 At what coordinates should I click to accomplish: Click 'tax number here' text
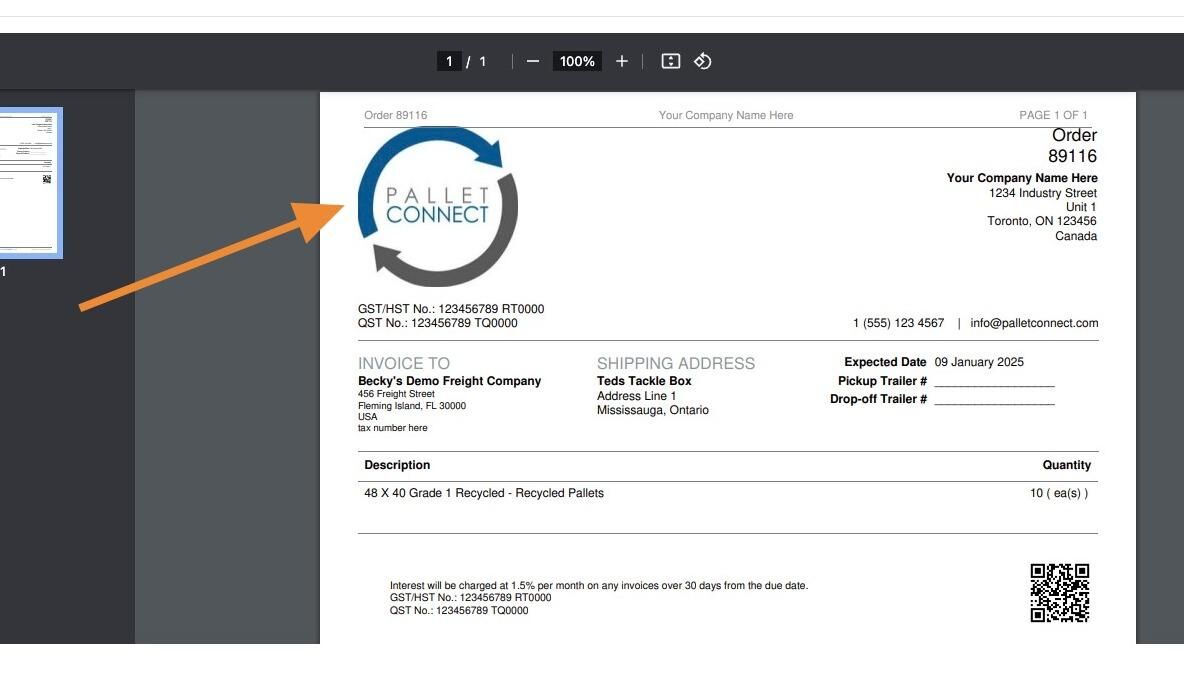393,427
